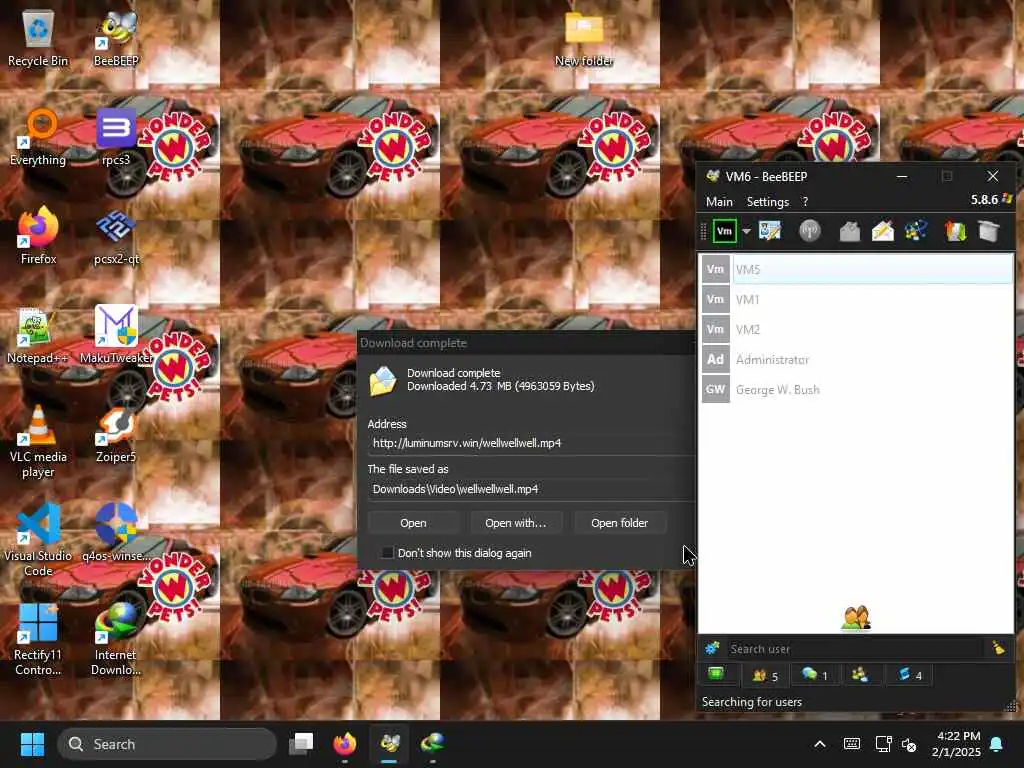Select user George W. Bush
The image size is (1024, 768).
857,389
